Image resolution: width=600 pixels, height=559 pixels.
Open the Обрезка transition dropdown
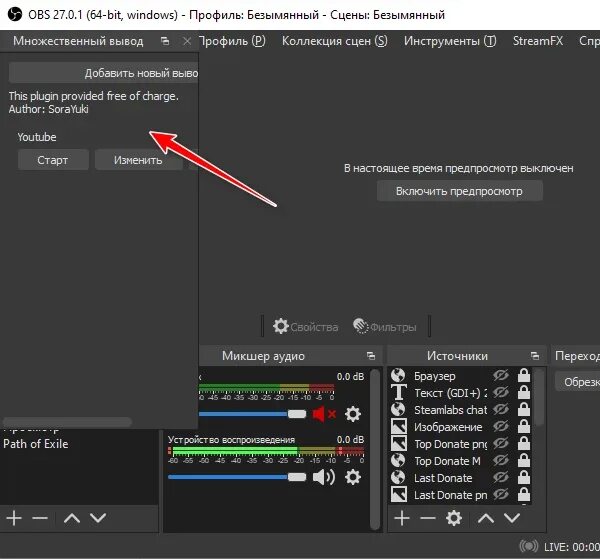point(577,381)
